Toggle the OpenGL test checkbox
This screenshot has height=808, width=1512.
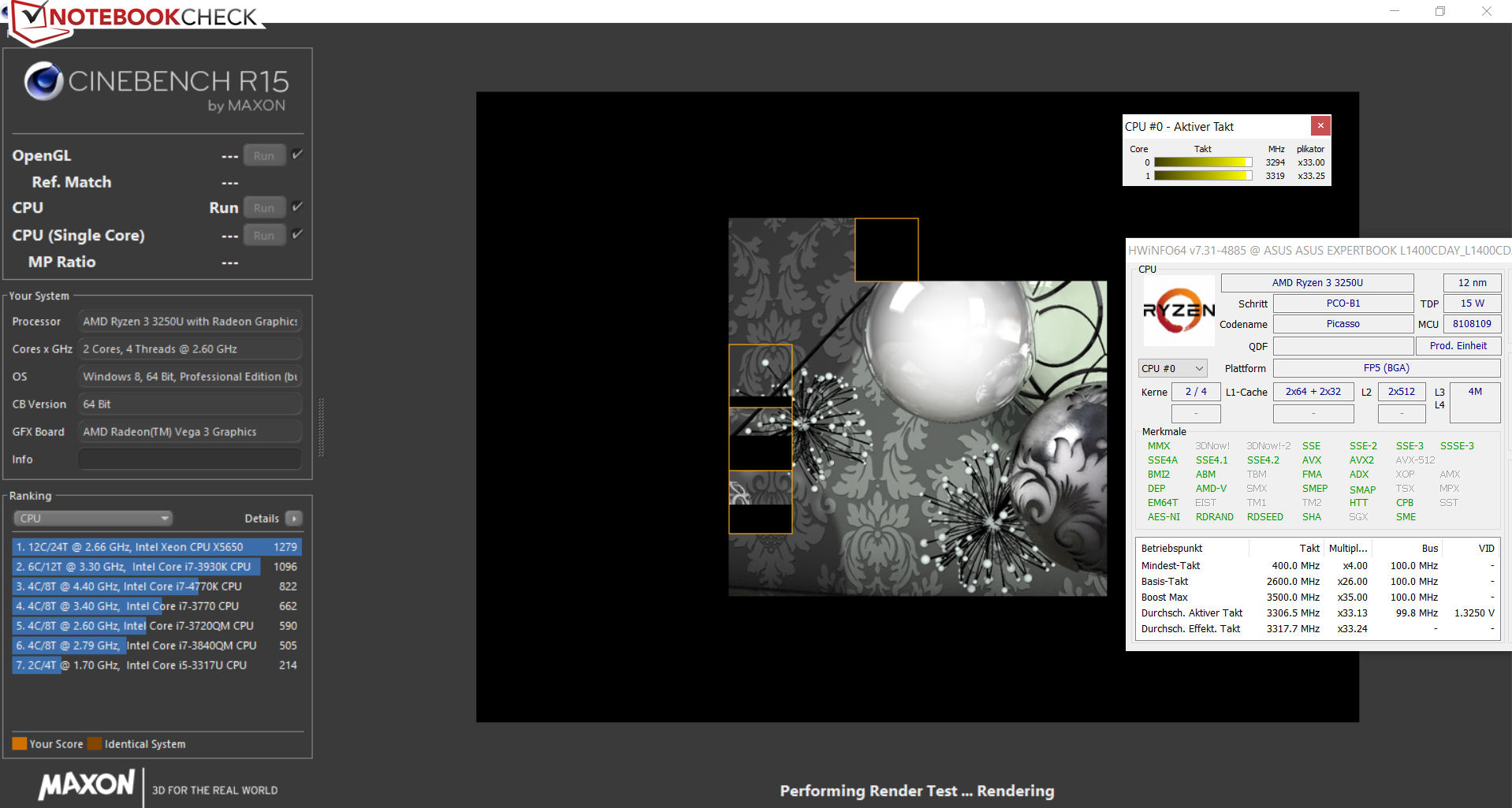(297, 155)
